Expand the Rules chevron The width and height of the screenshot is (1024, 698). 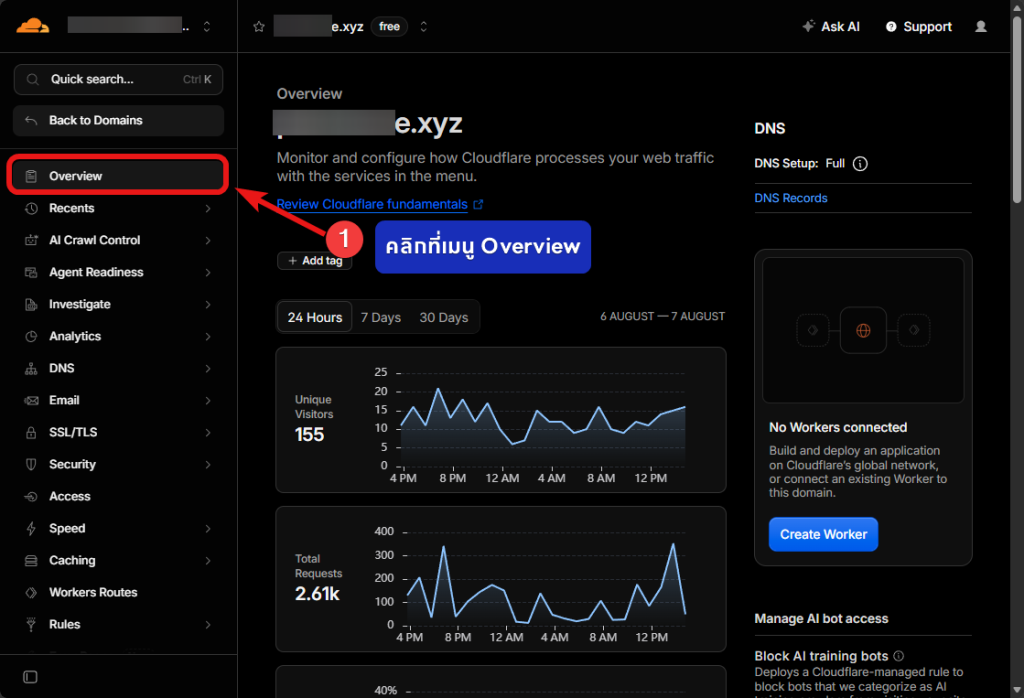[208, 624]
